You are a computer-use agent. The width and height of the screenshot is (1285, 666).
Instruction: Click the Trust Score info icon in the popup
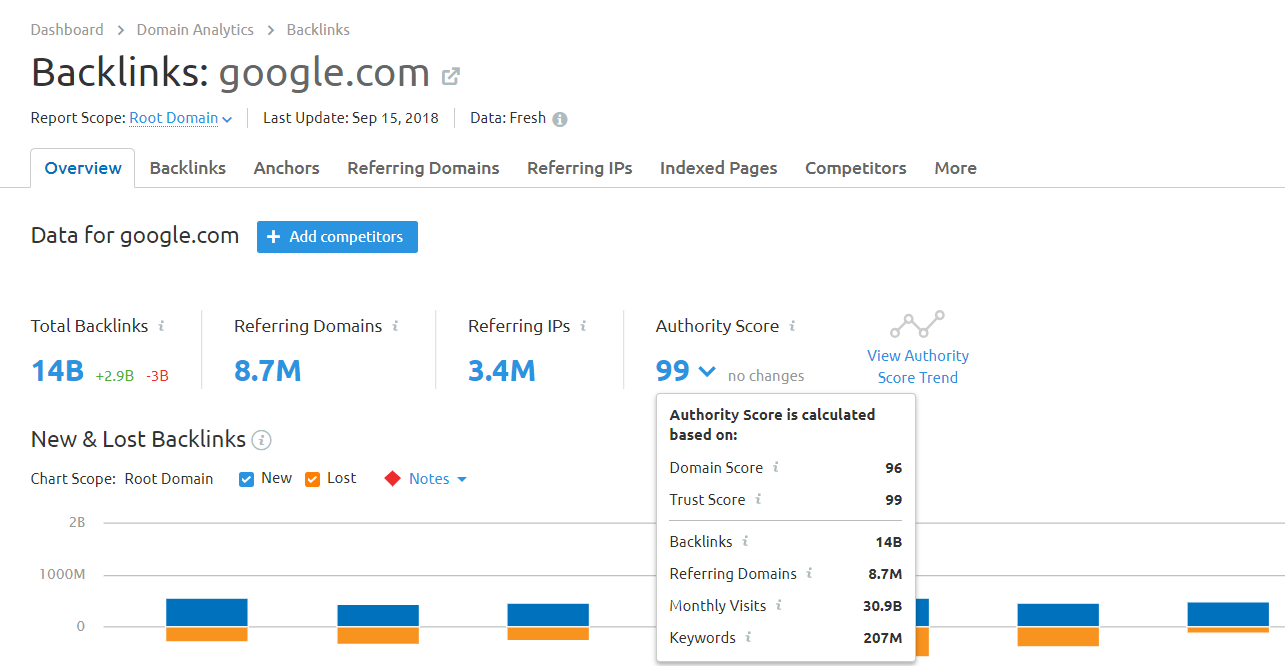coord(759,499)
